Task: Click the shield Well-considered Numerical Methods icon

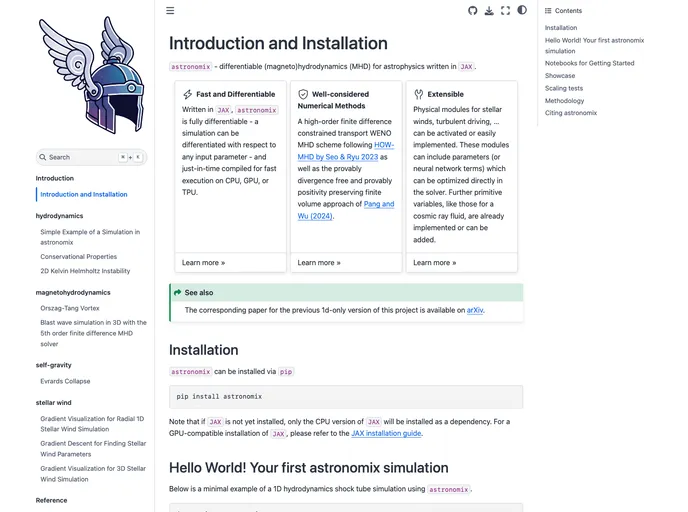Action: point(303,94)
